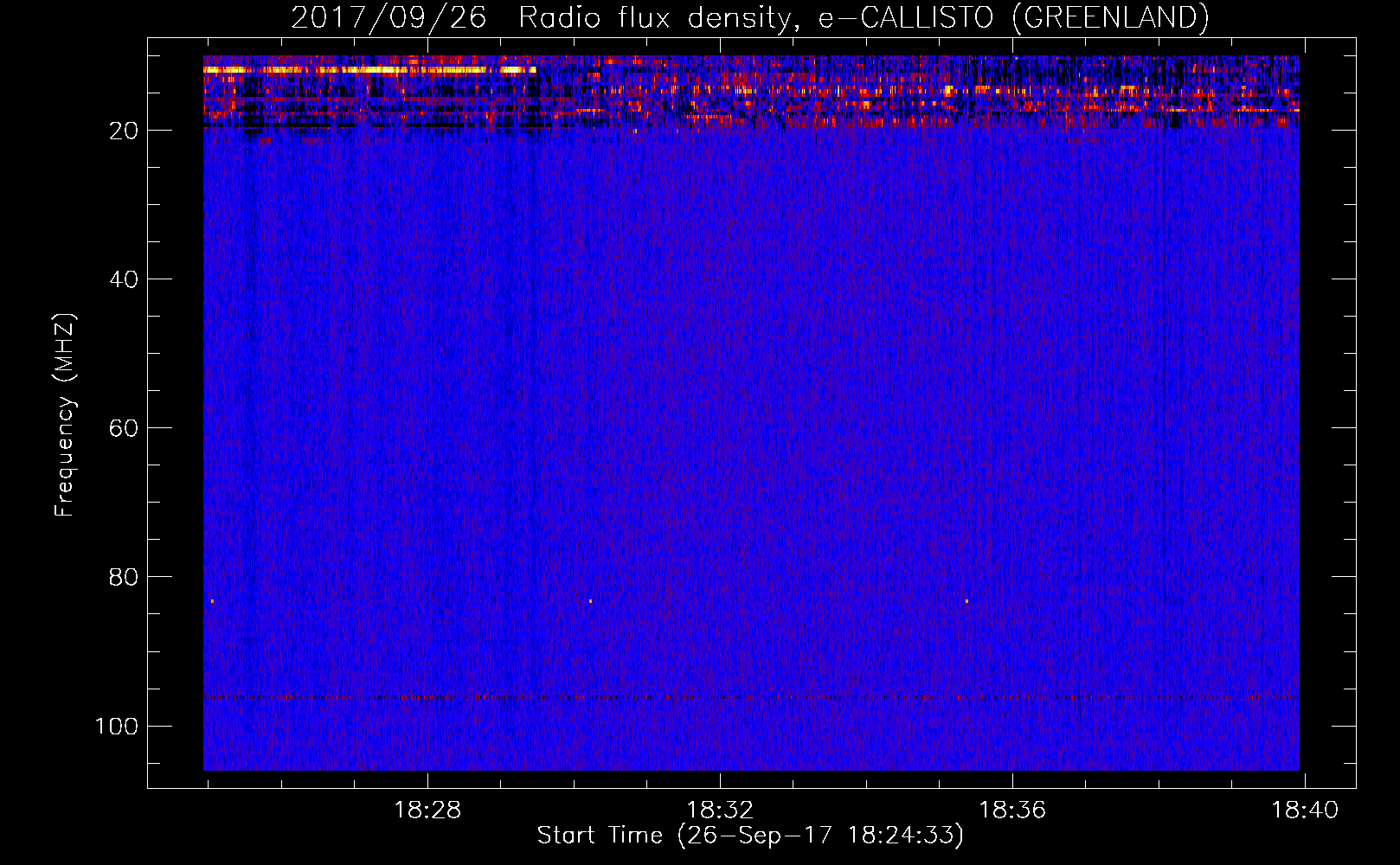
Task: Click the date "2017/09/26" in the title
Action: [389, 17]
